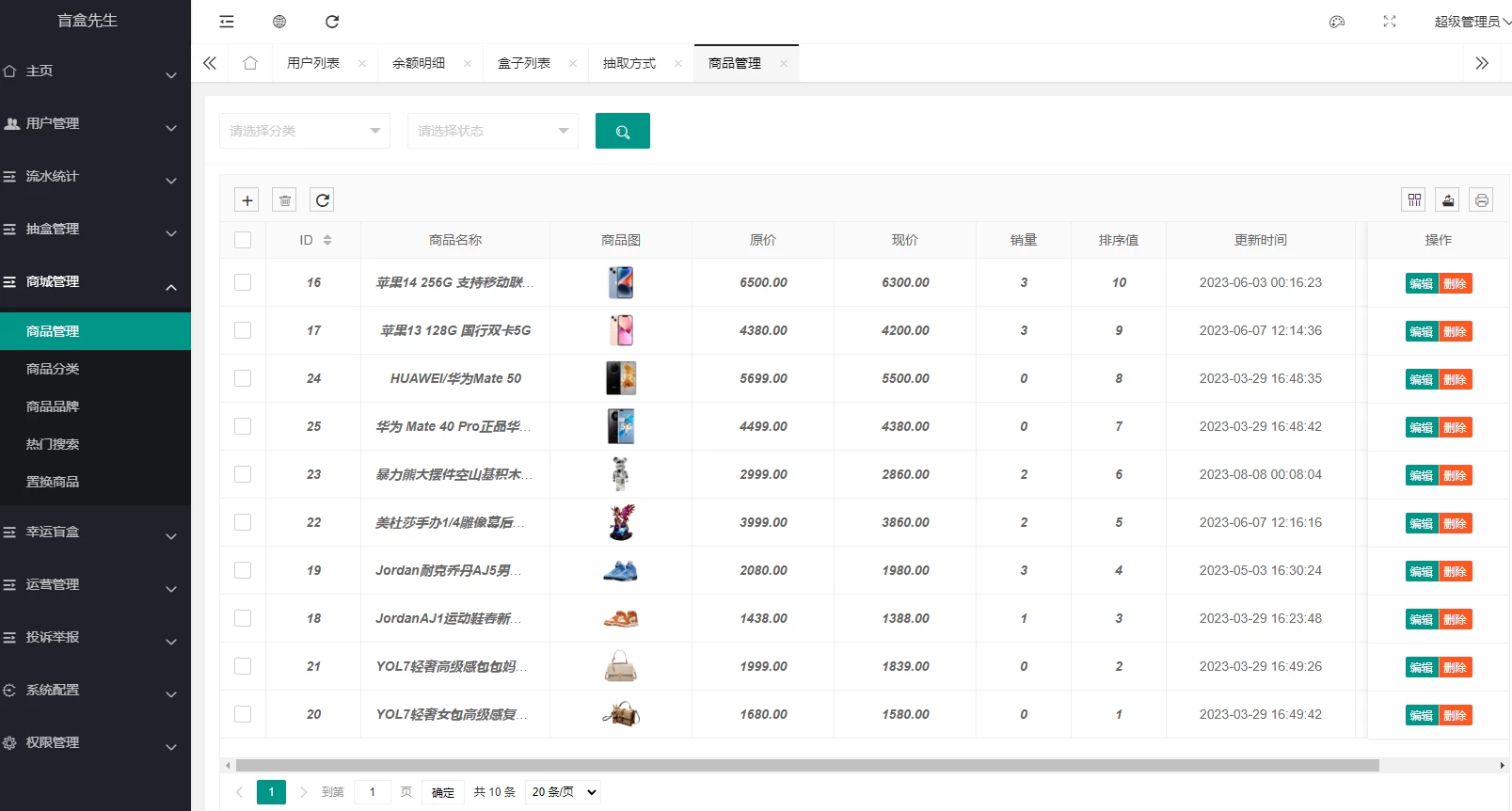Open the globe website icon
1512x811 pixels.
pyautogui.click(x=279, y=22)
